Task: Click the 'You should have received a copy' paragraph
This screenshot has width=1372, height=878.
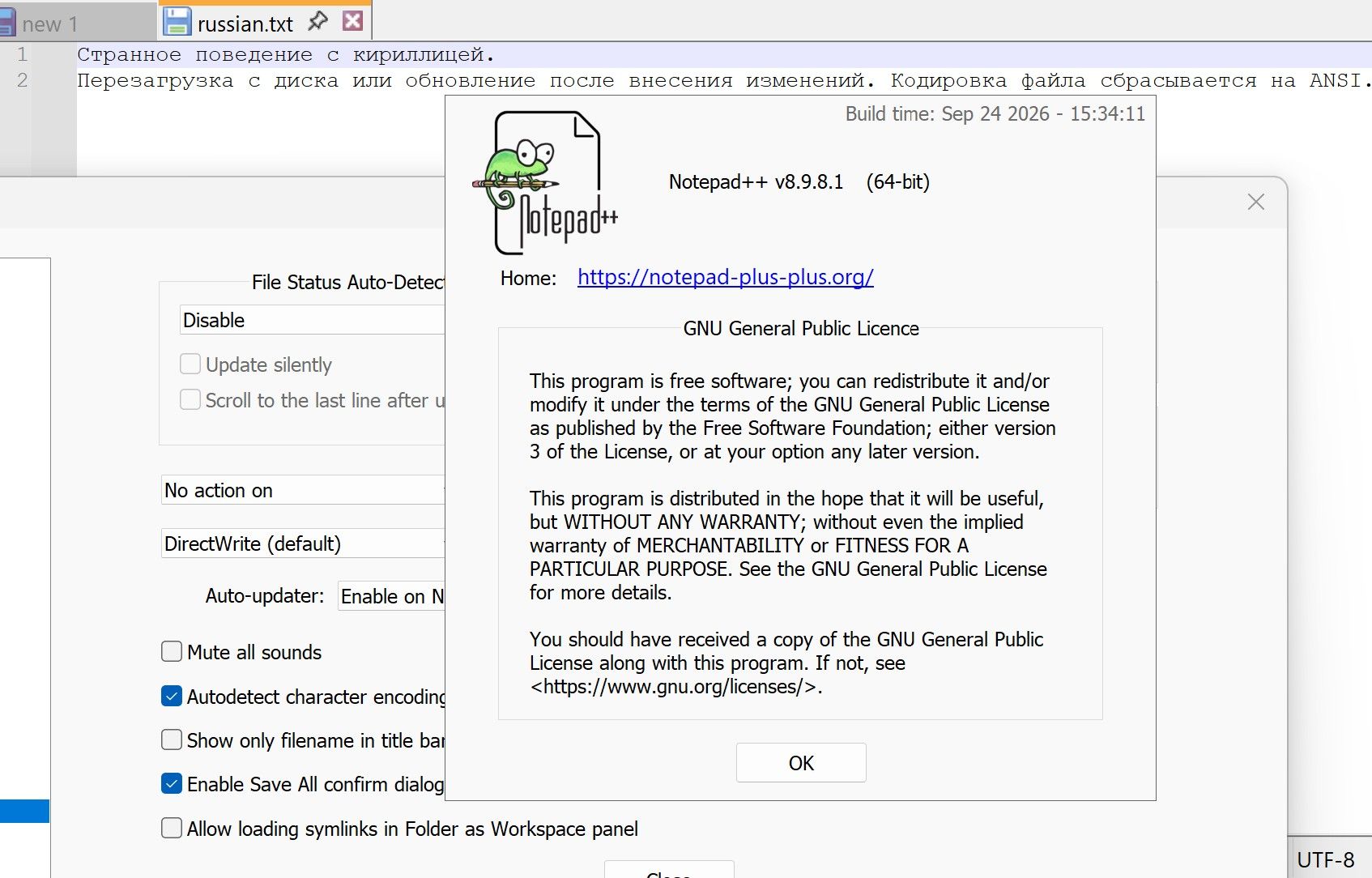Action: 786,663
